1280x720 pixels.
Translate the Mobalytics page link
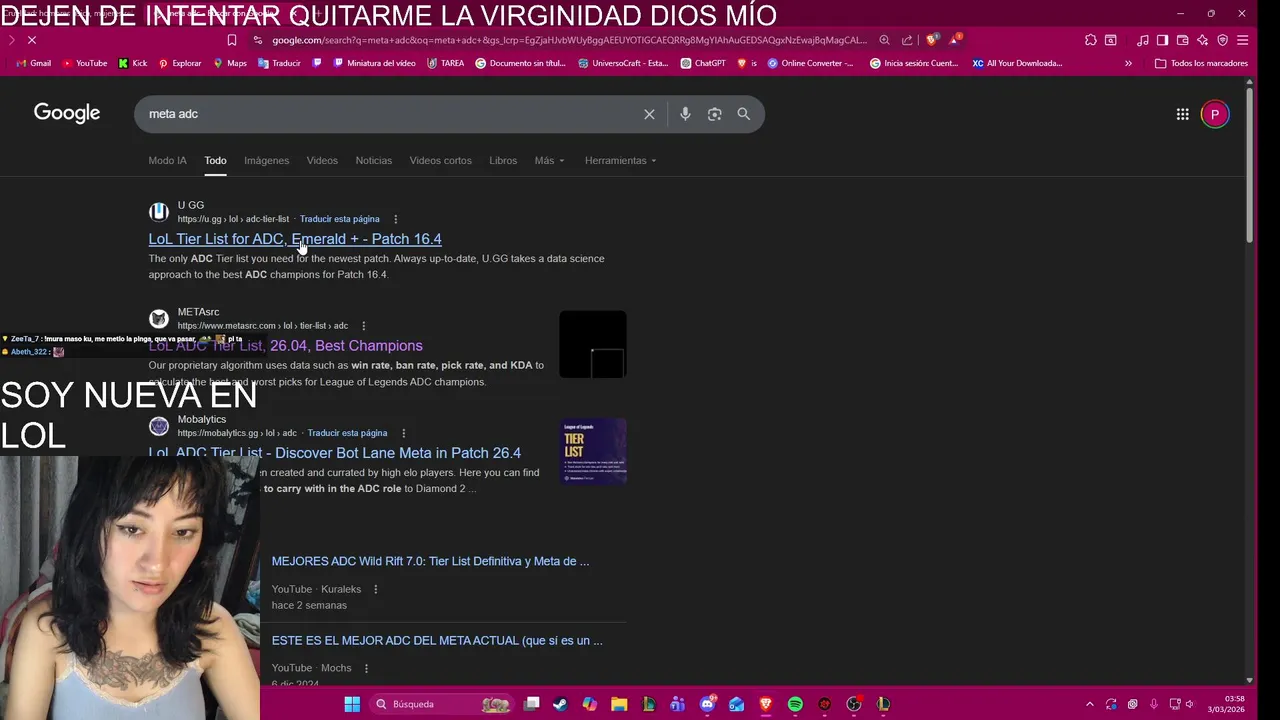tap(347, 433)
